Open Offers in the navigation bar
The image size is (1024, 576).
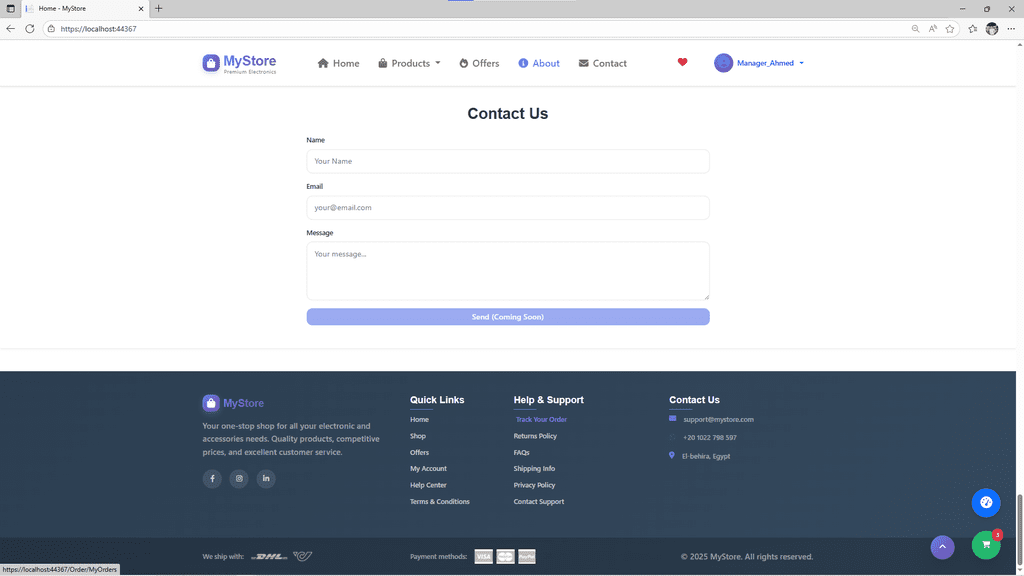pos(479,63)
